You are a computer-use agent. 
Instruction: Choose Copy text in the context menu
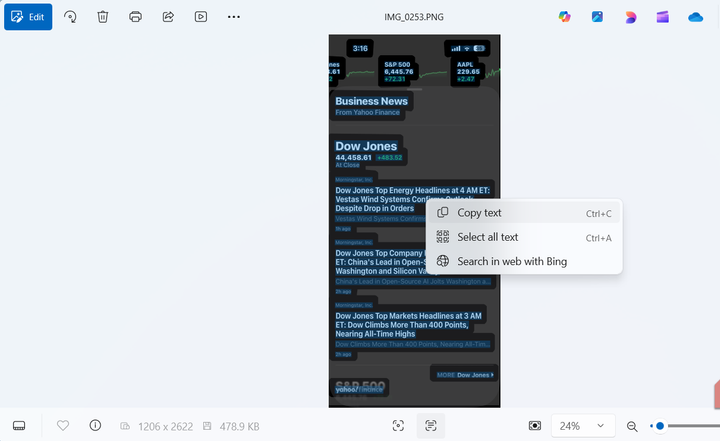pos(524,213)
